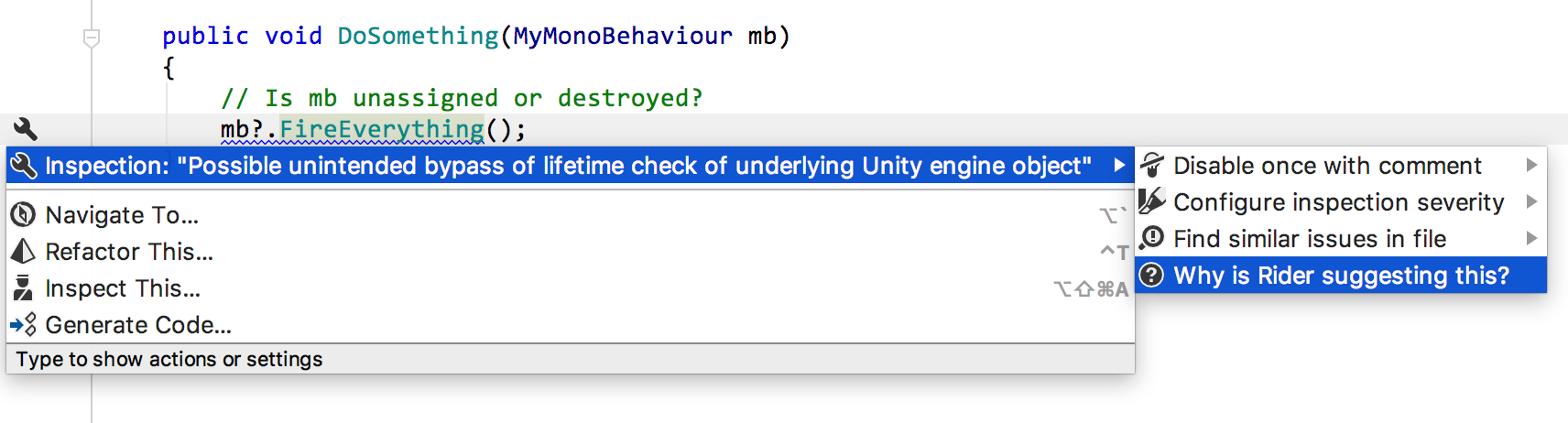Collapse the DoSomething method fold marker
This screenshot has height=423, width=1568.
coord(92,38)
